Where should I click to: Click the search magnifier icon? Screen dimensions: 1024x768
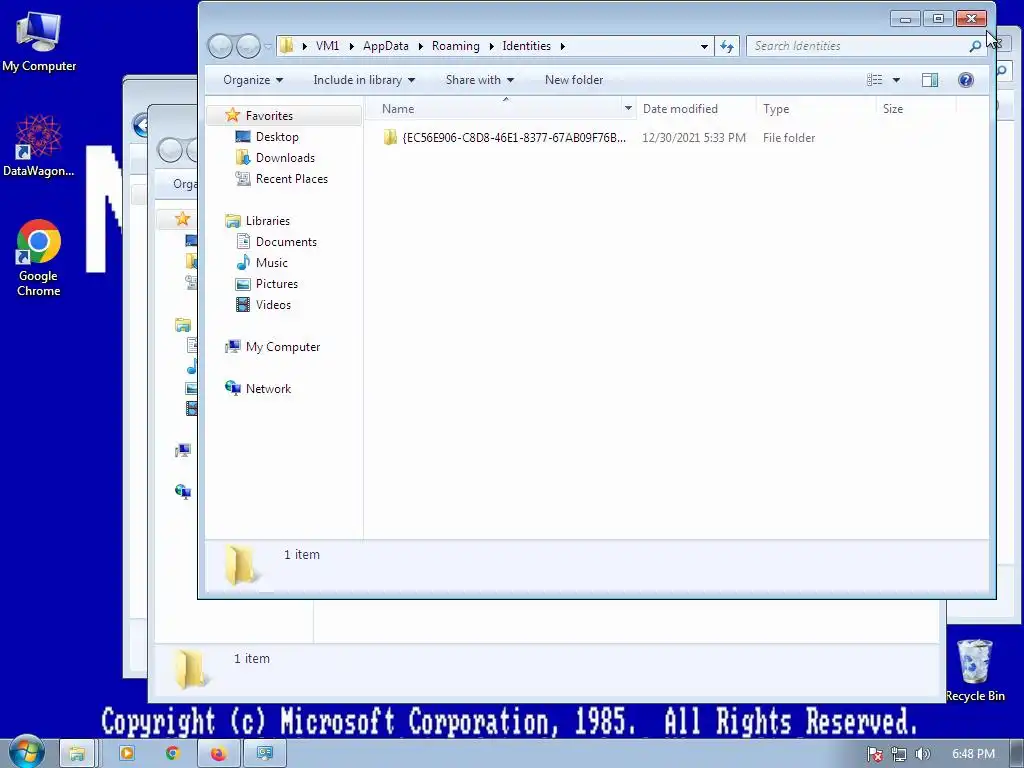click(975, 46)
